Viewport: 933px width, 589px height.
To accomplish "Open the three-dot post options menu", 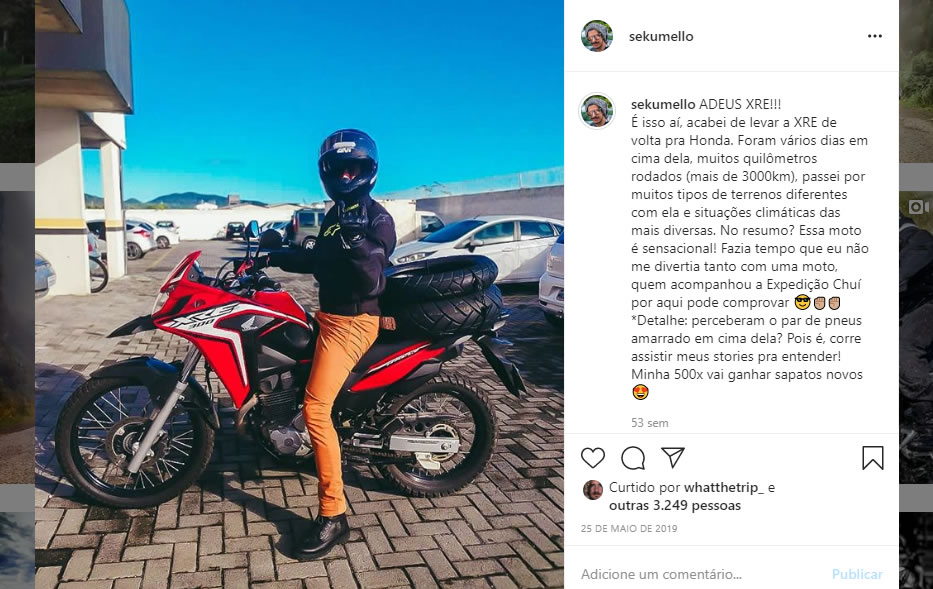I will 875,36.
